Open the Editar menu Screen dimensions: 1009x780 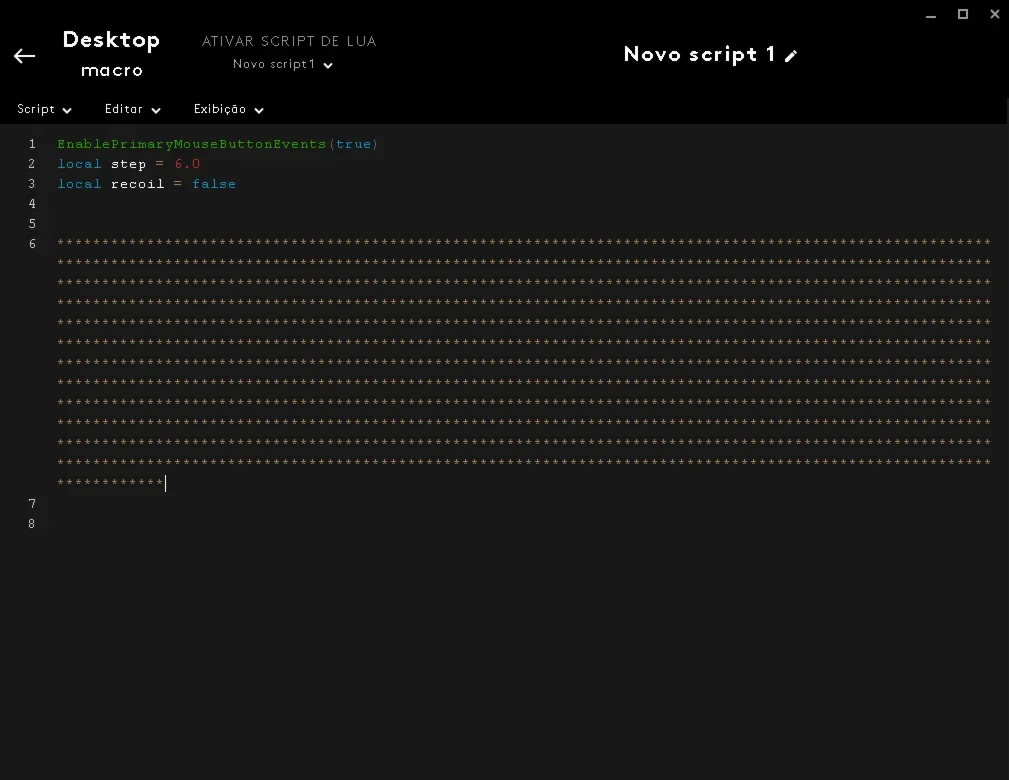click(x=133, y=109)
